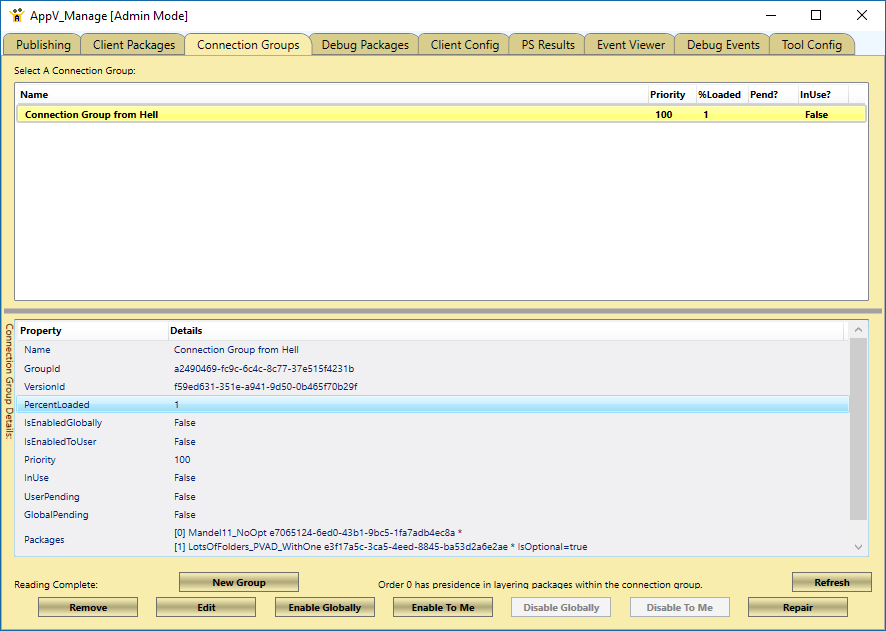The height and width of the screenshot is (631, 886).
Task: Open the Client Config tab
Action: (x=464, y=45)
